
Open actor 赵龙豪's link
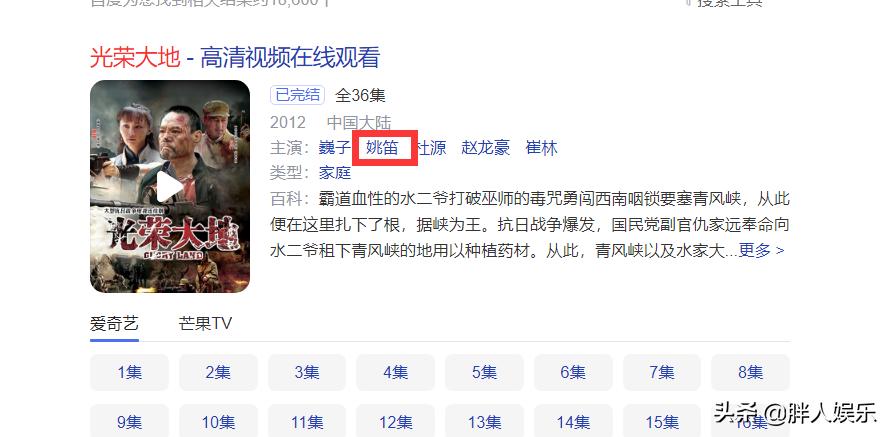[486, 148]
